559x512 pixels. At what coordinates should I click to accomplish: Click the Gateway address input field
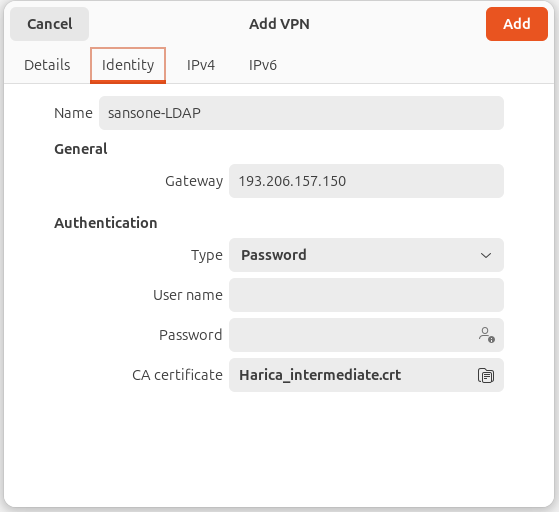366,181
